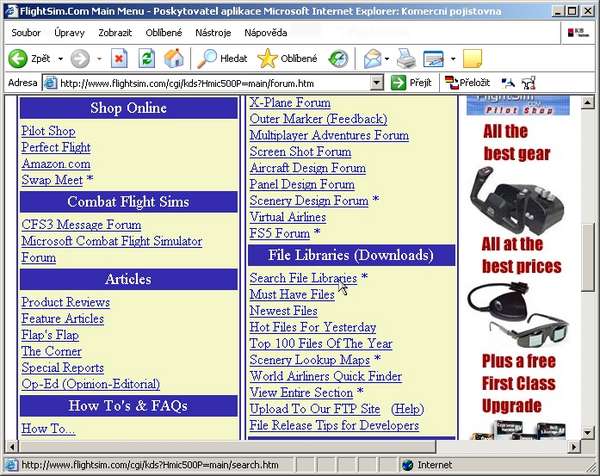Open the Virtual Airlines link
Screen dimensions: 600x476
tap(288, 217)
